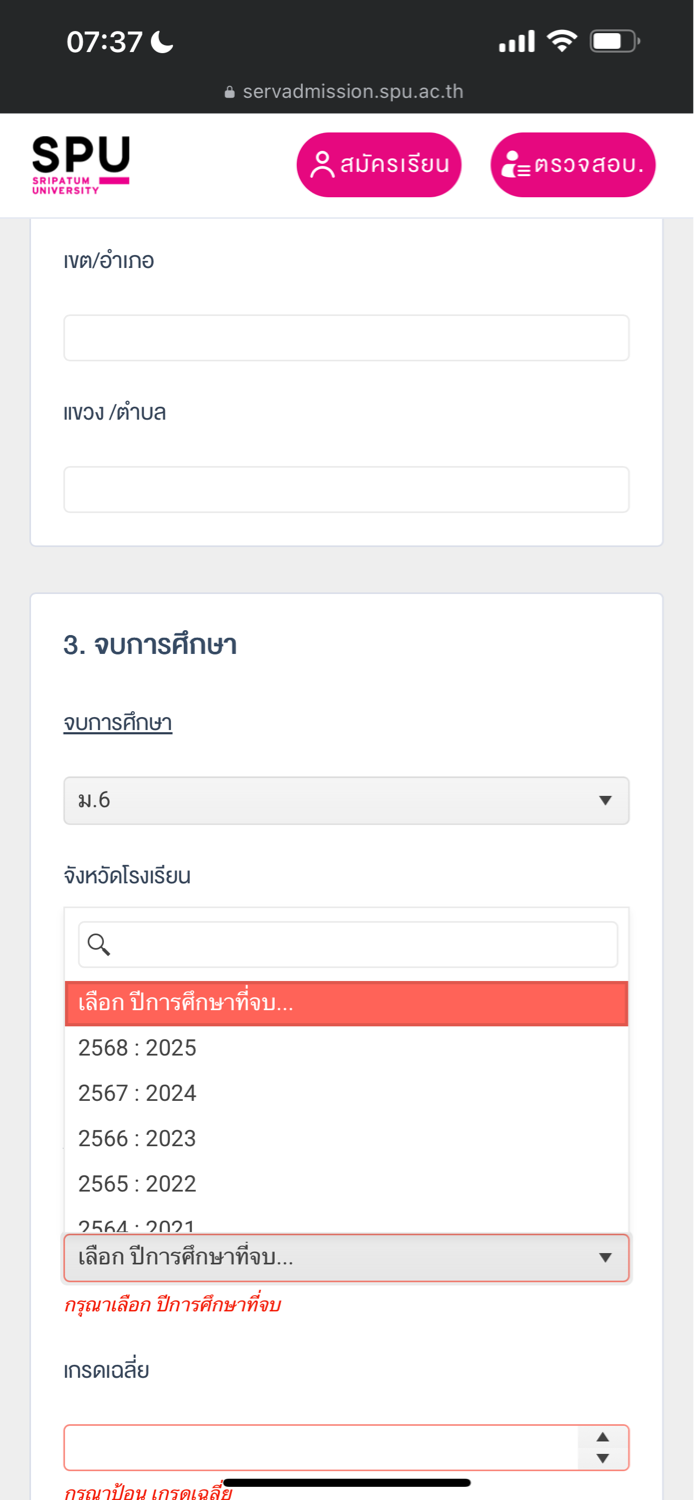Open the ม.6 education level dropdown

point(346,800)
